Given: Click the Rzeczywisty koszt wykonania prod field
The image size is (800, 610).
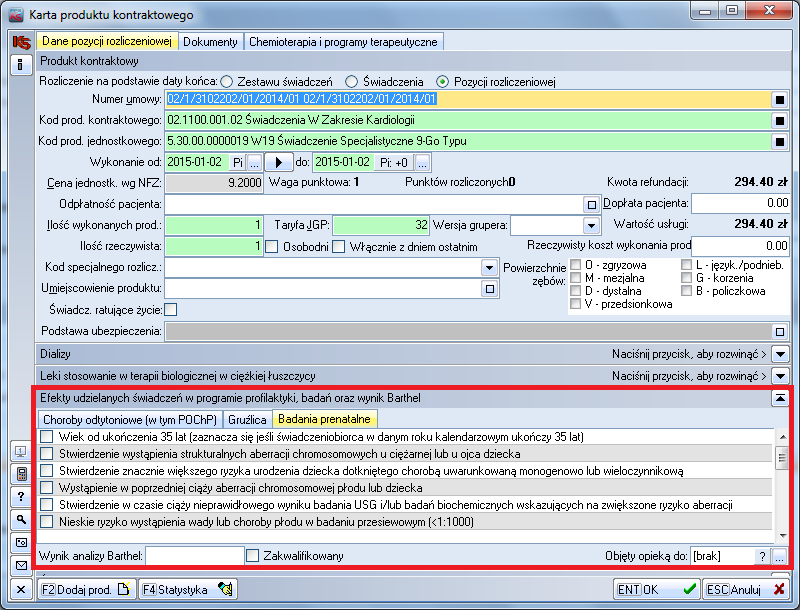Looking at the screenshot, I should [740, 246].
